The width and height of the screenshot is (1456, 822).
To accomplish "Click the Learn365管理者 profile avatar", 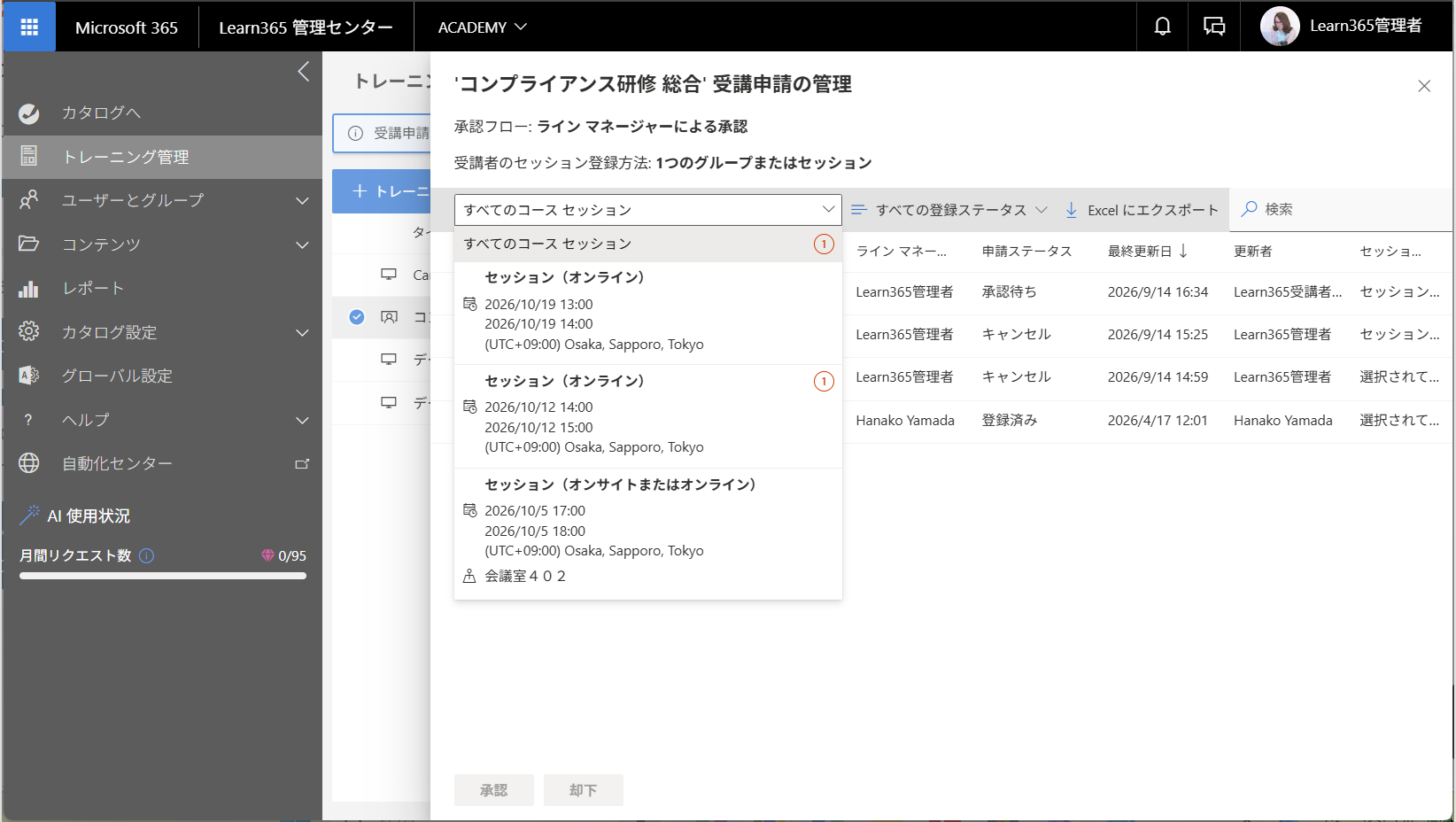I will [x=1280, y=27].
